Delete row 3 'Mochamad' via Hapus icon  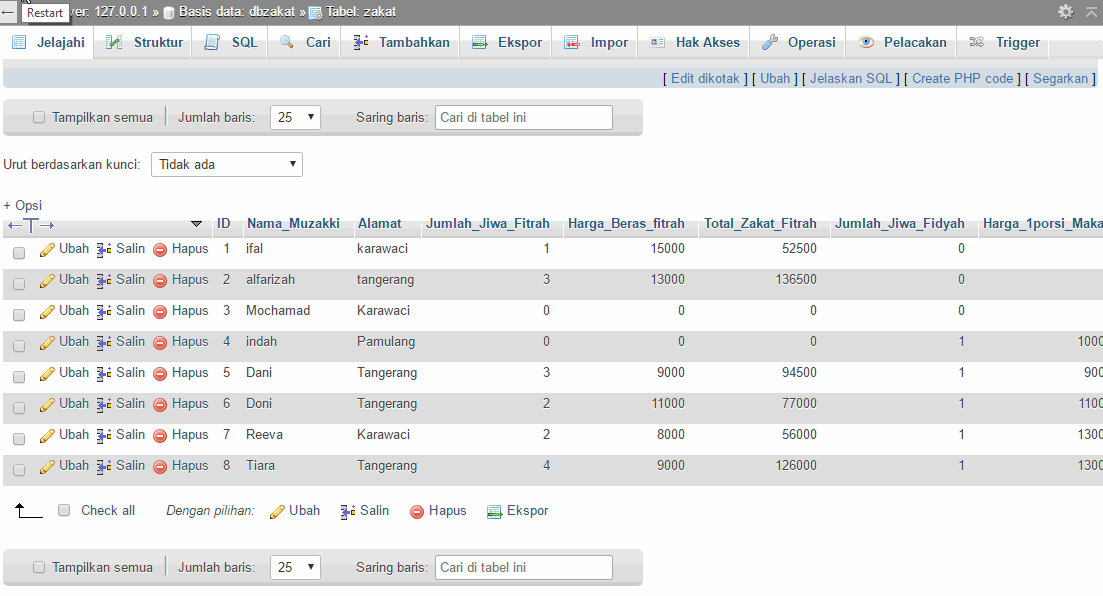[162, 311]
